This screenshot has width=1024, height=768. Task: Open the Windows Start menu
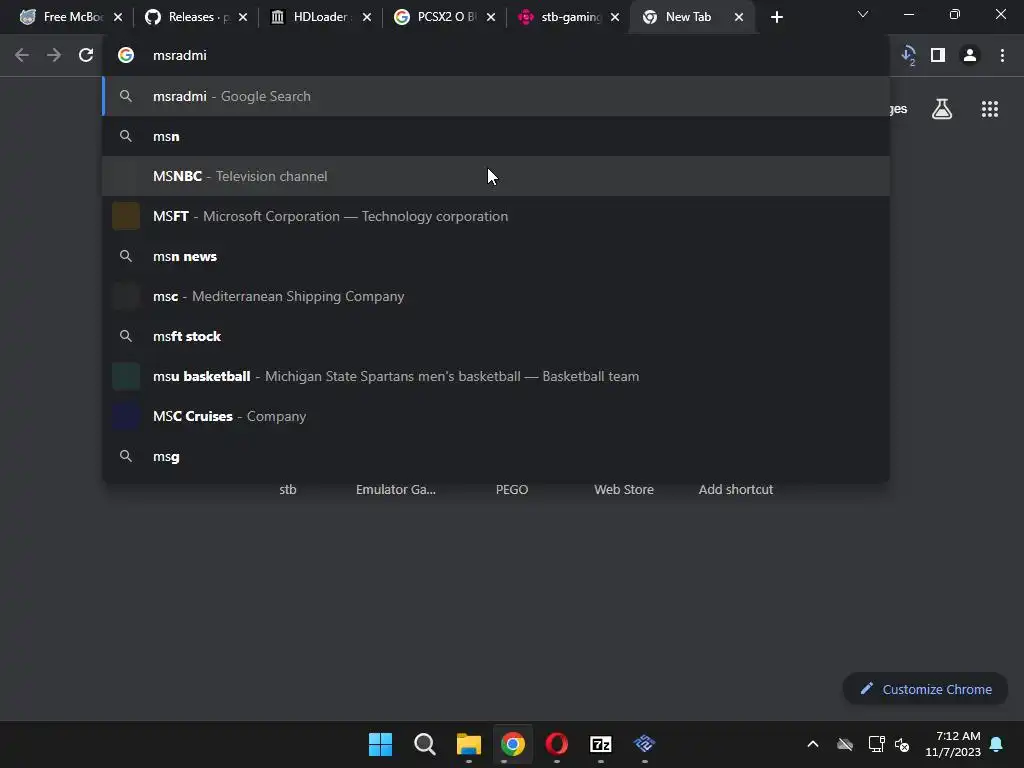(x=380, y=744)
